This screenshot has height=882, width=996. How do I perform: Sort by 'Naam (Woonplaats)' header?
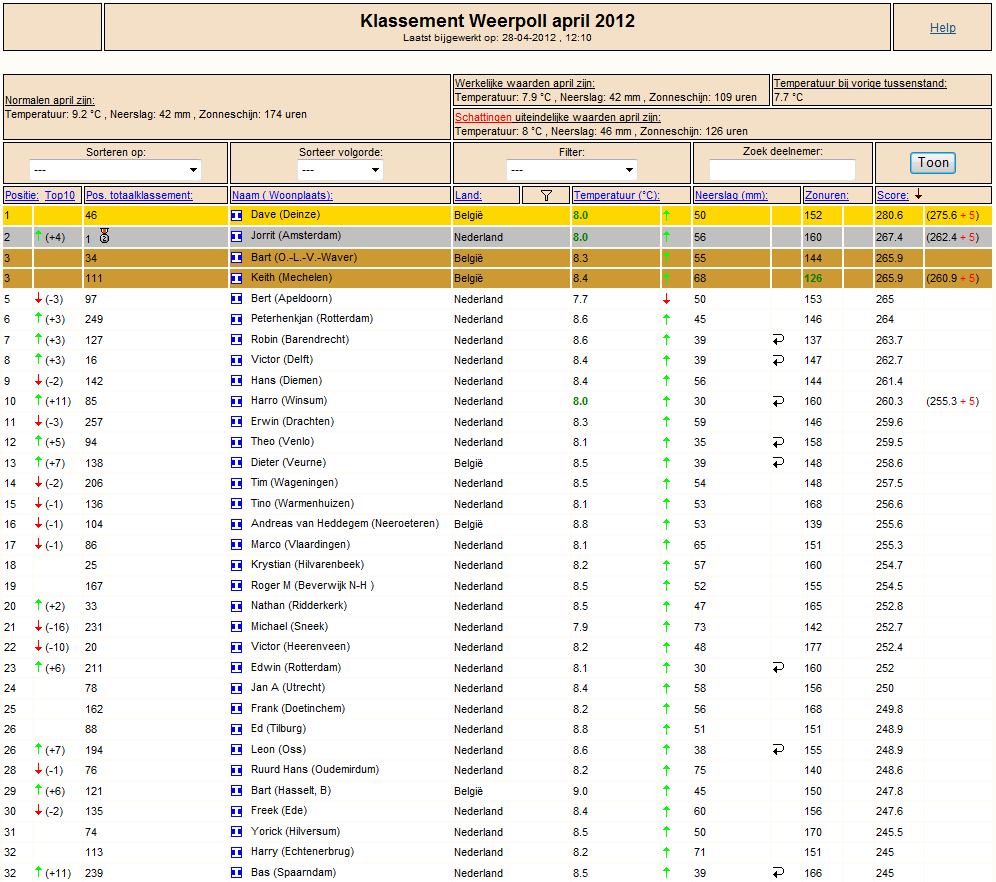282,195
